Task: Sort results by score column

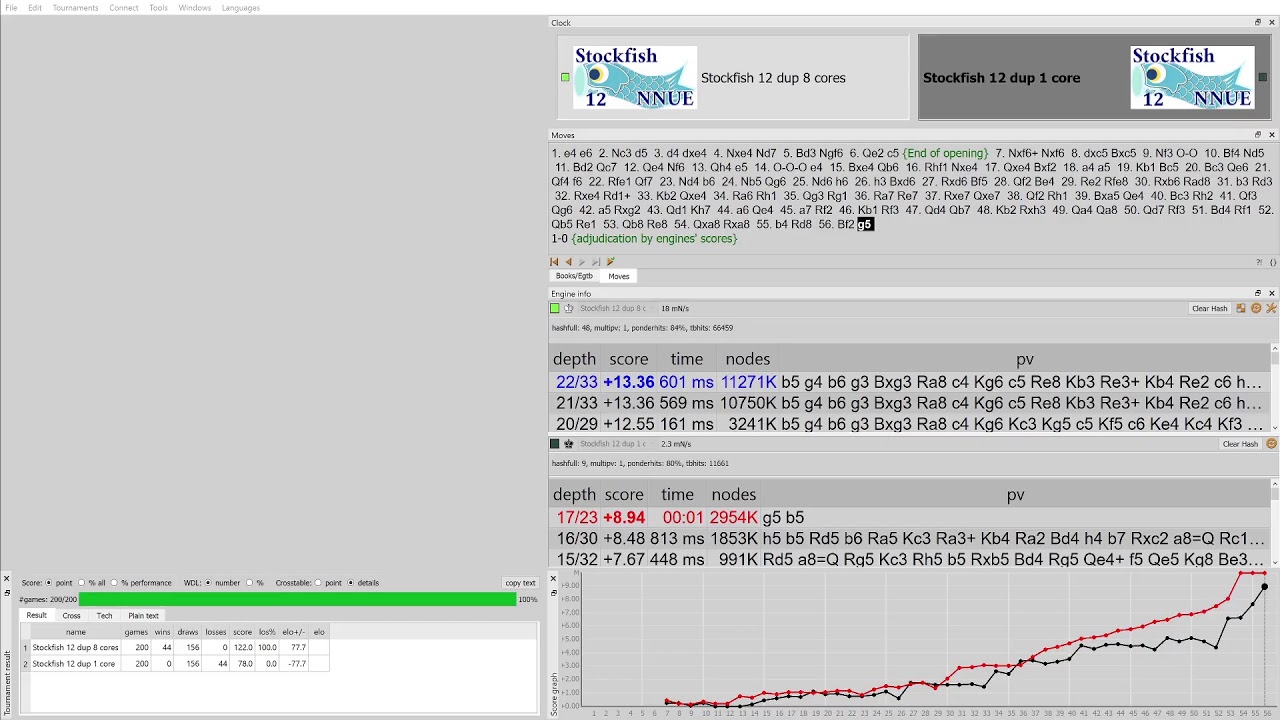Action: coord(243,632)
